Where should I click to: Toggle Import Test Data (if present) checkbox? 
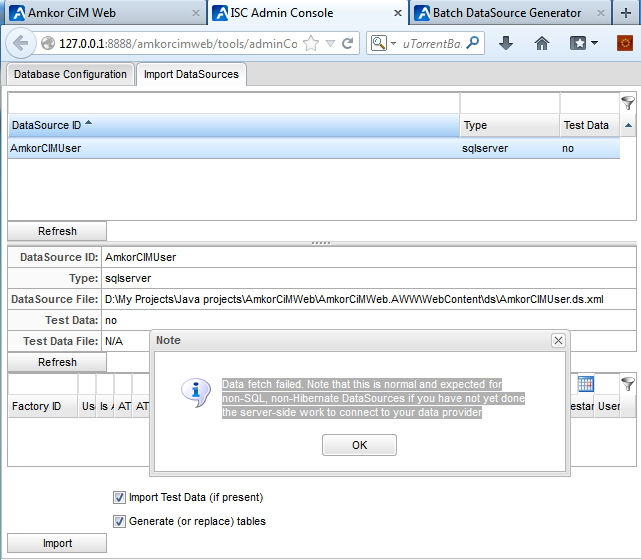pyautogui.click(x=120, y=497)
